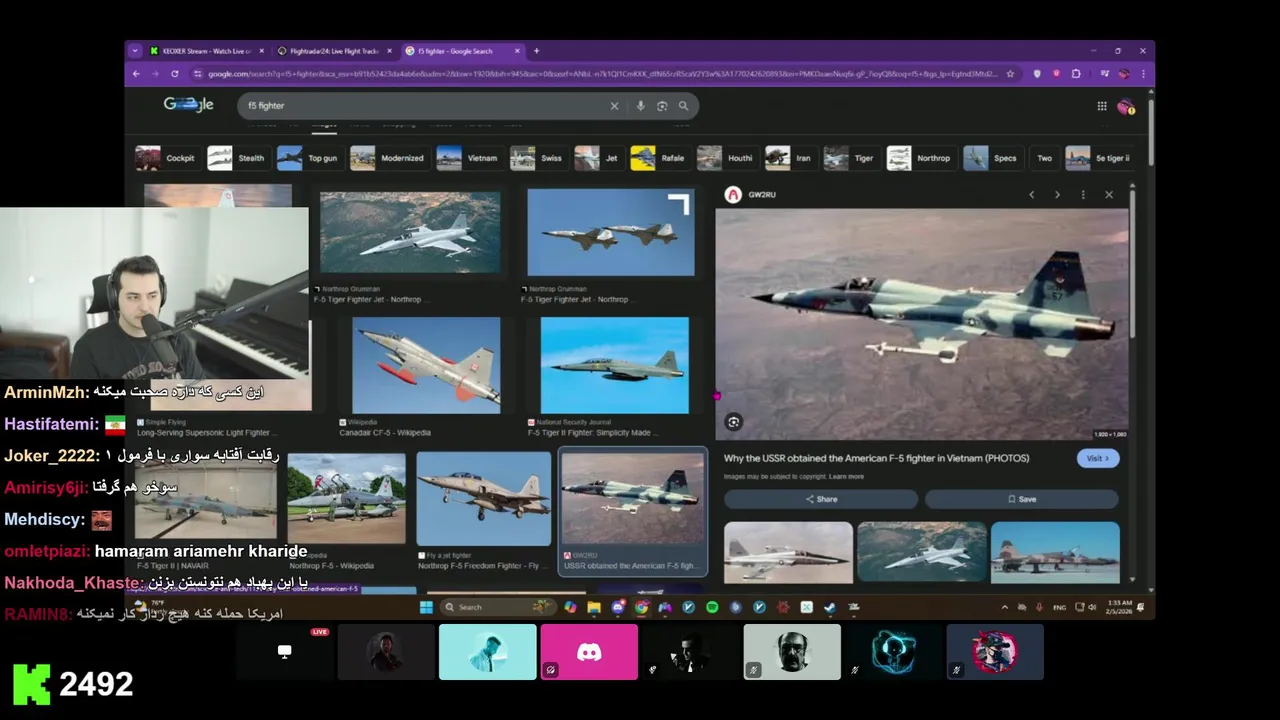Open the large preview image of the F-5
1280x720 pixels.
pos(921,324)
